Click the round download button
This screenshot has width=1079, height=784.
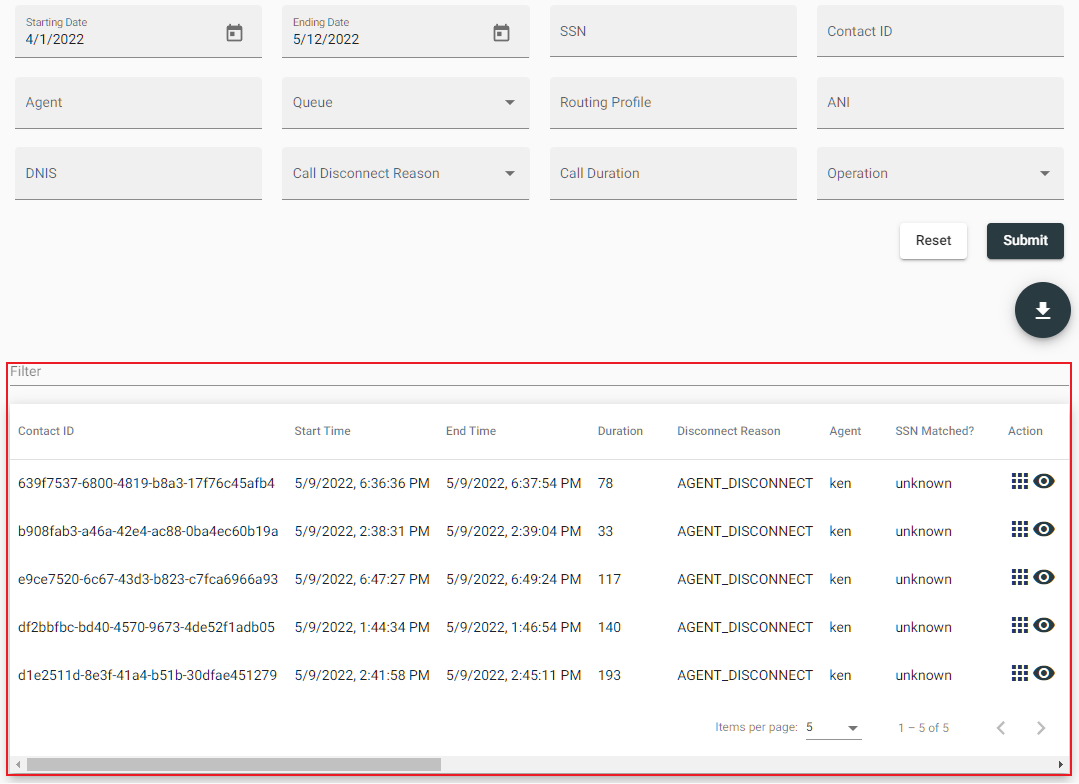[x=1043, y=310]
